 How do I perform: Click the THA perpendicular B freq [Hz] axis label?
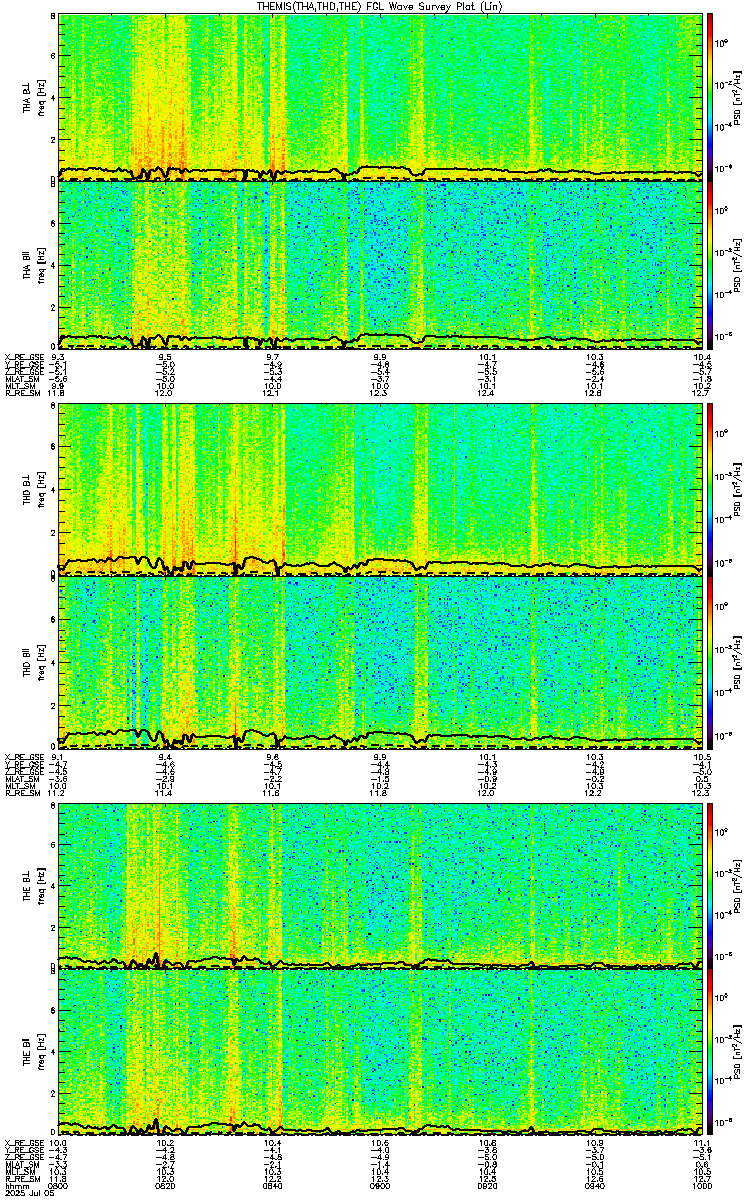pos(41,97)
